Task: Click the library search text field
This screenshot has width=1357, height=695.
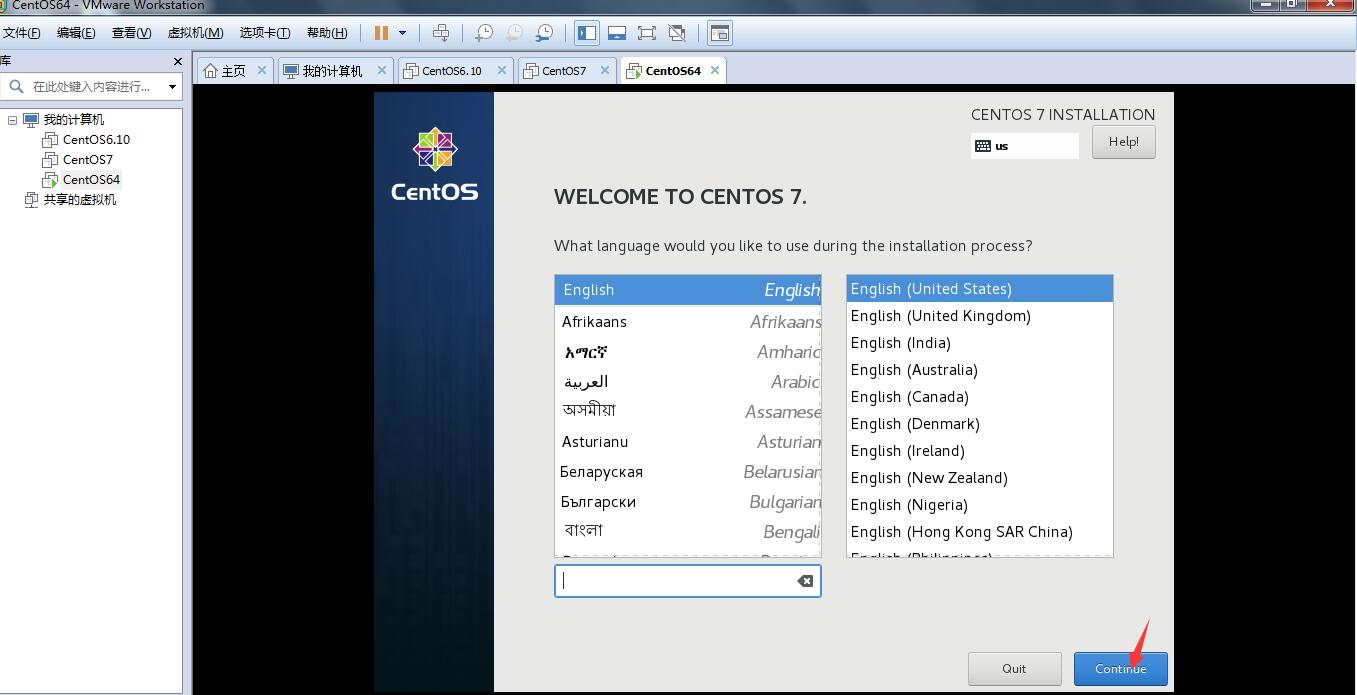Action: coord(92,87)
